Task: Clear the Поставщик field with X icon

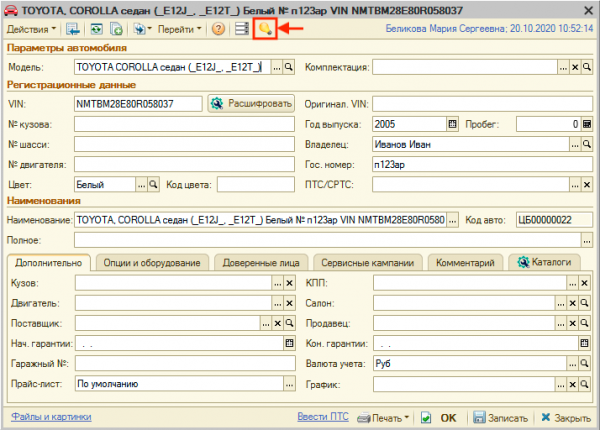Action: (278, 323)
